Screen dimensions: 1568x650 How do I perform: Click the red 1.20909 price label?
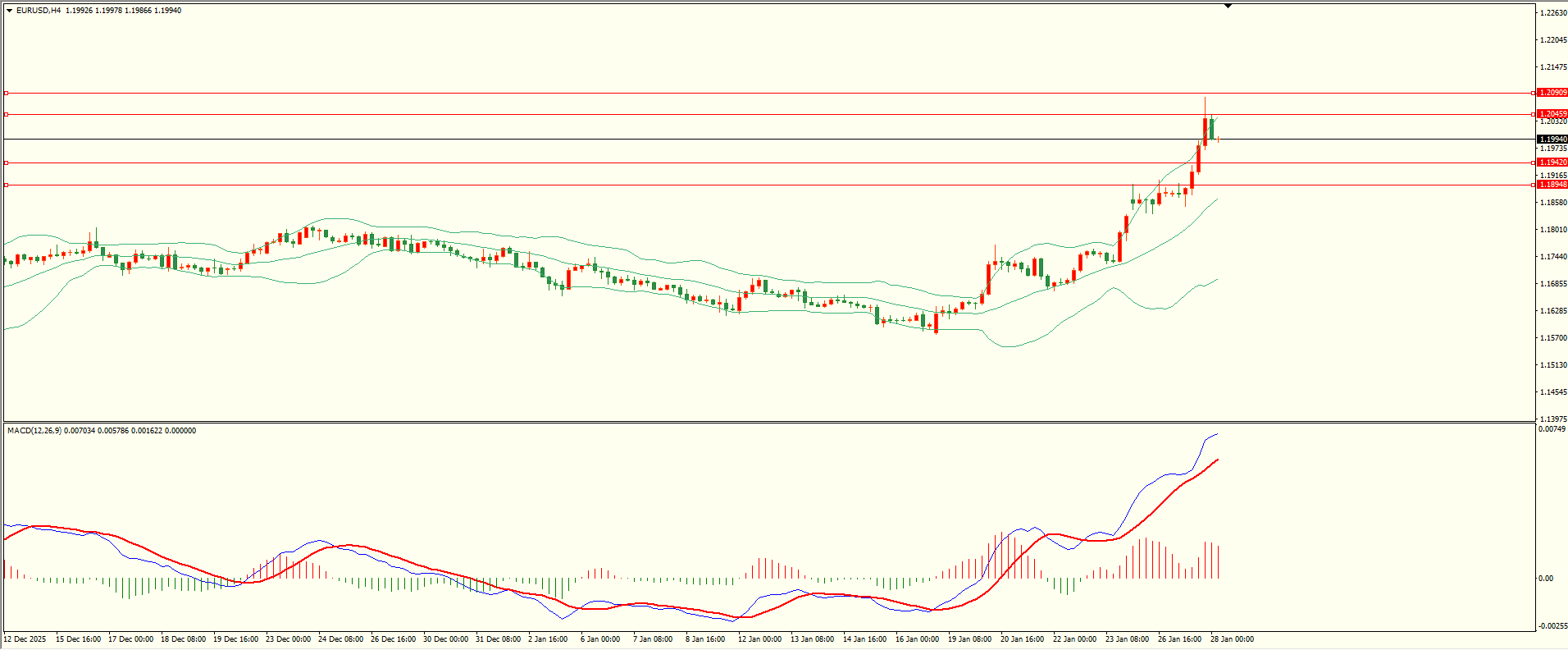pyautogui.click(x=1552, y=93)
